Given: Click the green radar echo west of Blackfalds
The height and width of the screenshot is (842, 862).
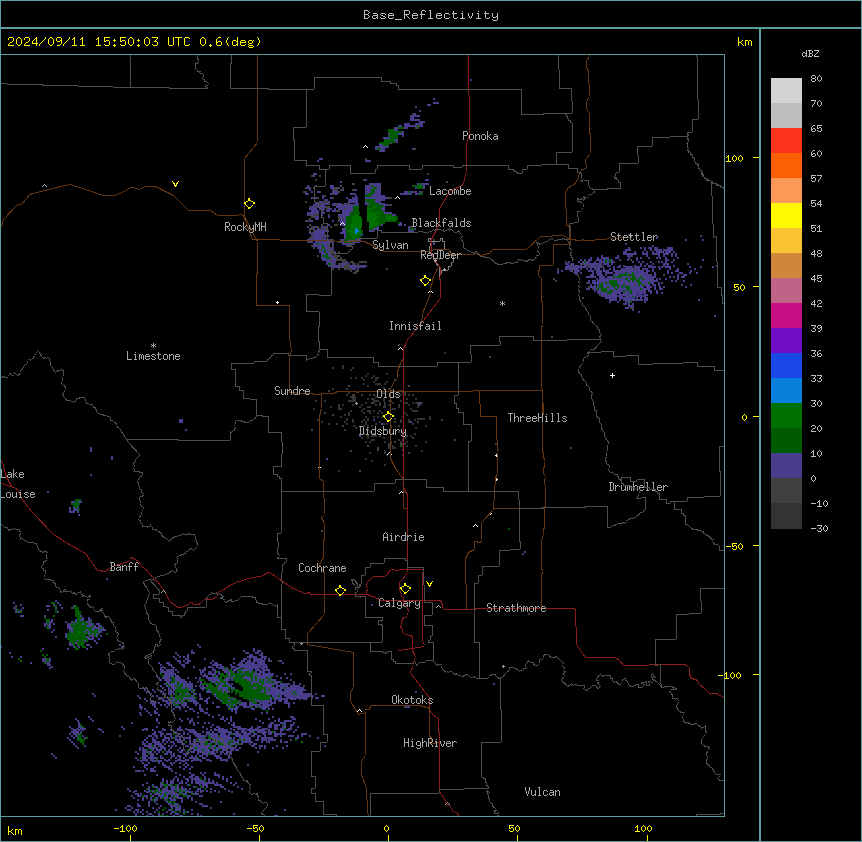Looking at the screenshot, I should click(x=379, y=213).
